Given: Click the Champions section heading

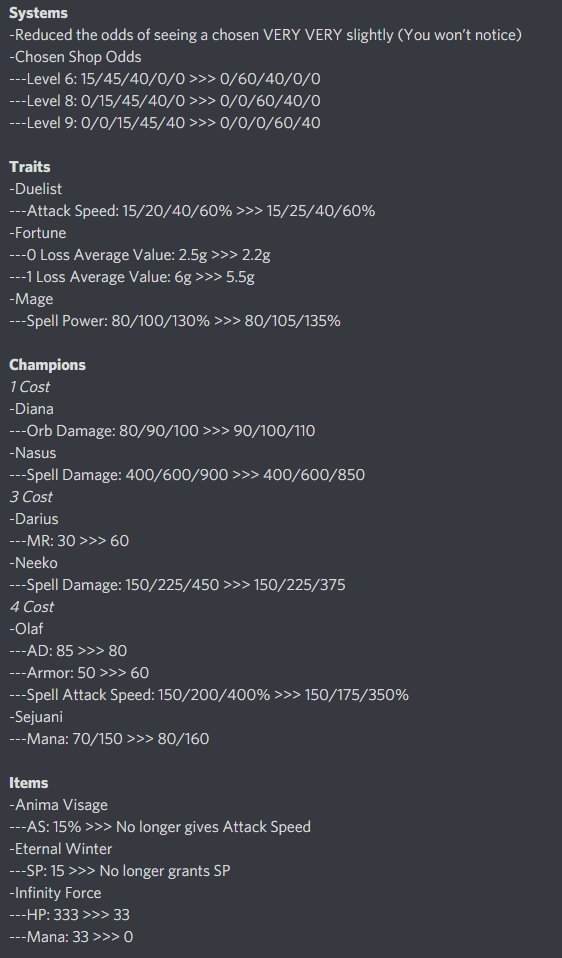Looking at the screenshot, I should click(x=48, y=365).
